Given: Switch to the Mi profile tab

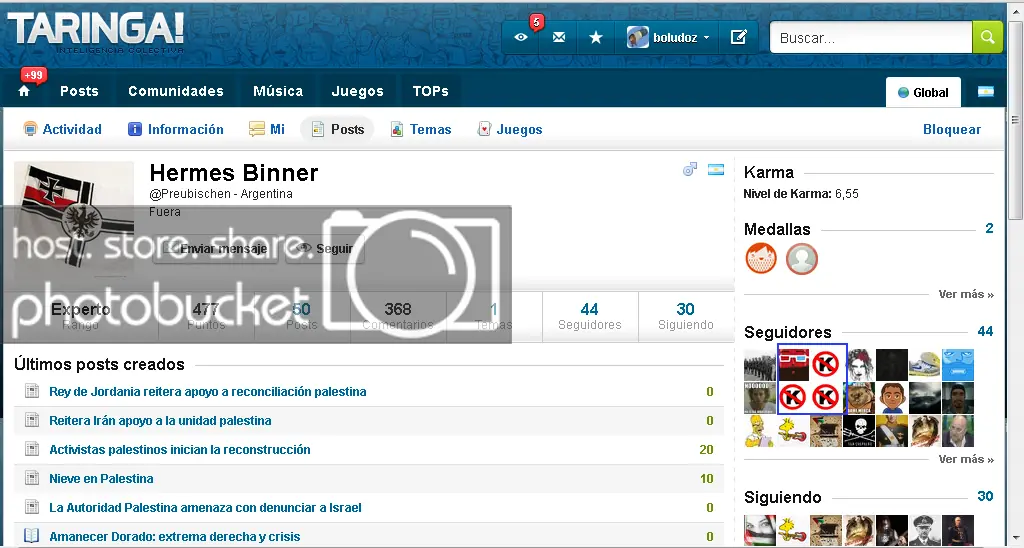Looking at the screenshot, I should [x=266, y=129].
